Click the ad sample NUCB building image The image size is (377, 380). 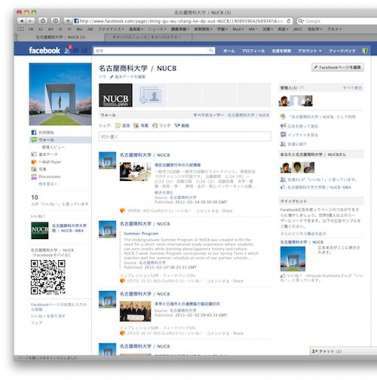[293, 259]
